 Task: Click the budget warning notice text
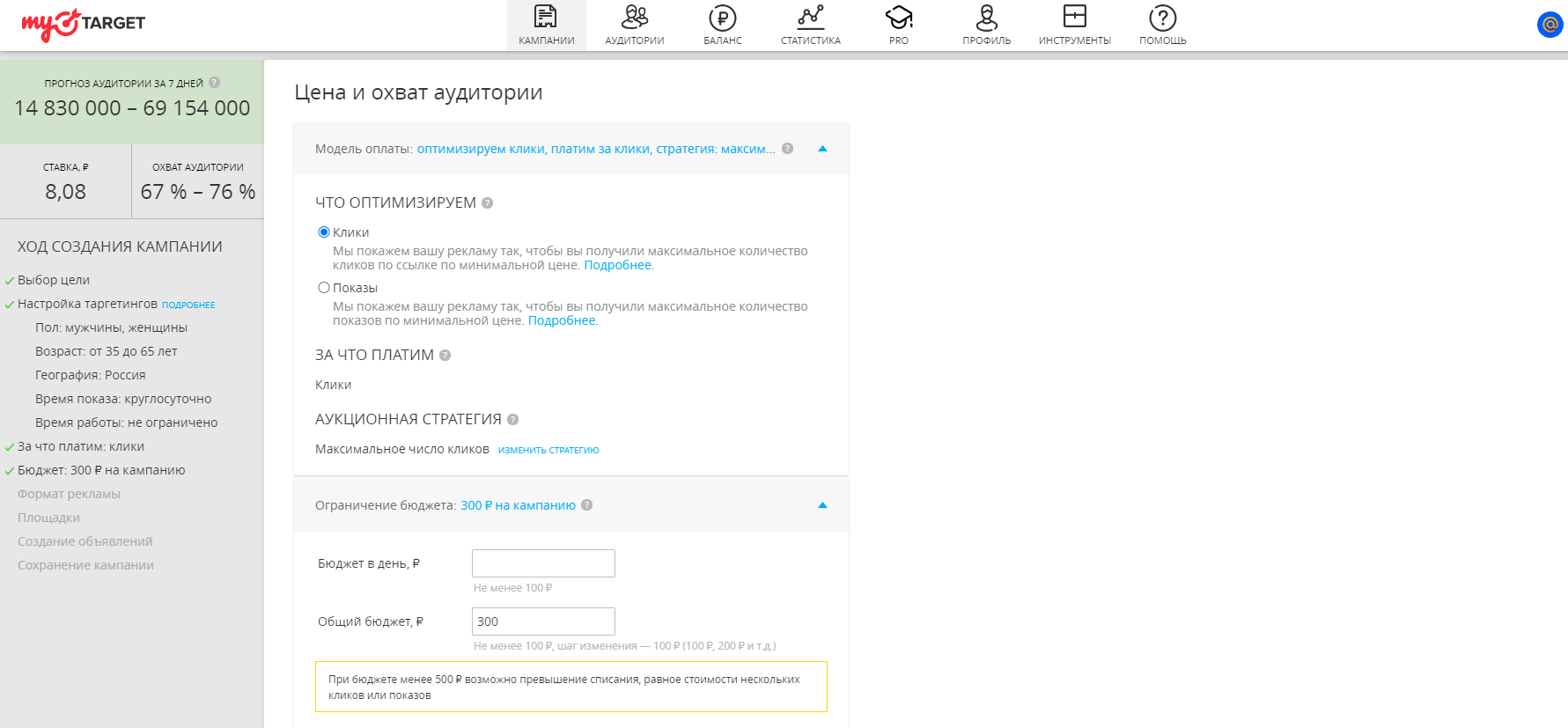pos(564,687)
